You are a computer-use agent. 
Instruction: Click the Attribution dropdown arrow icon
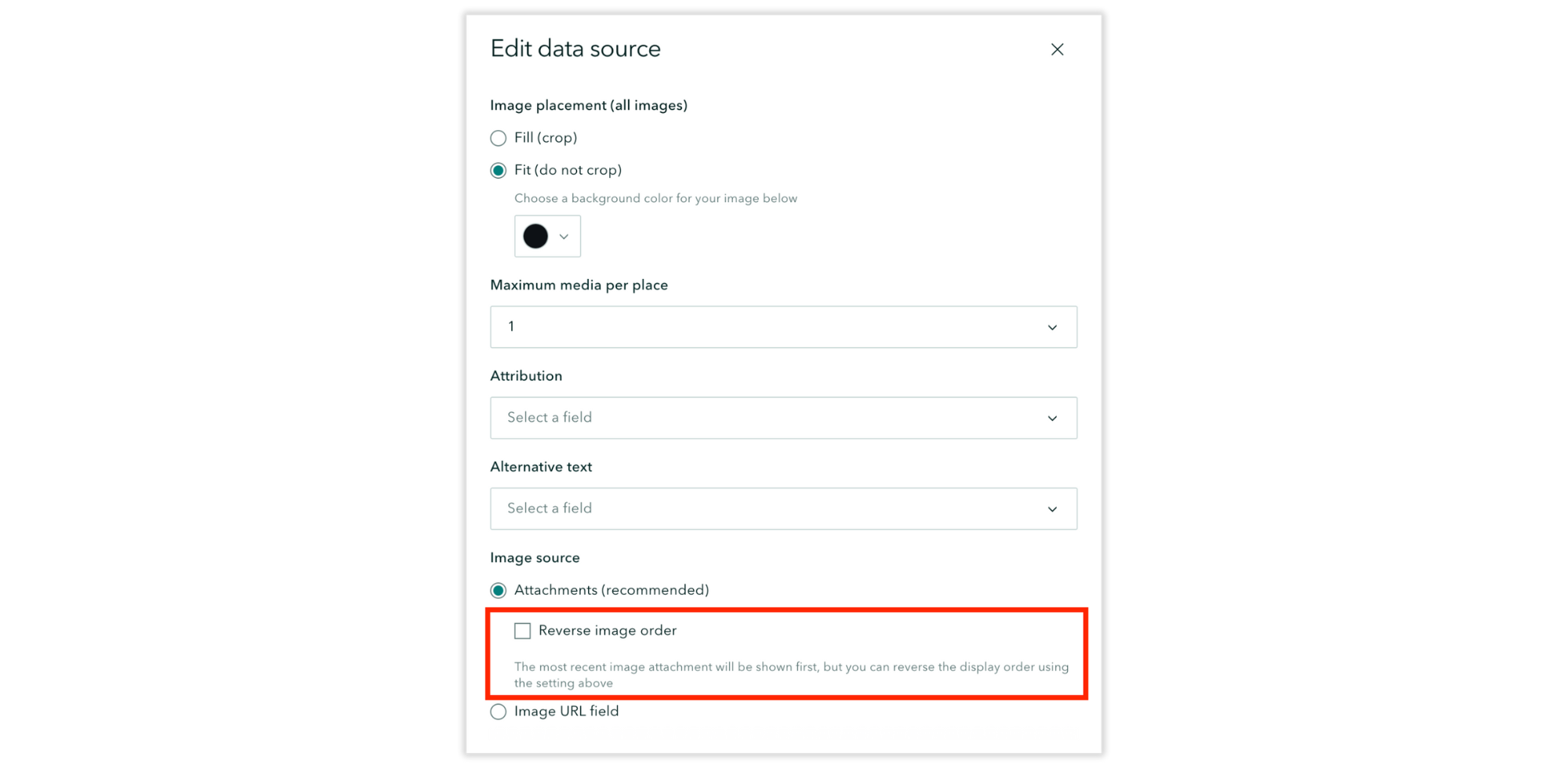coord(1053,418)
